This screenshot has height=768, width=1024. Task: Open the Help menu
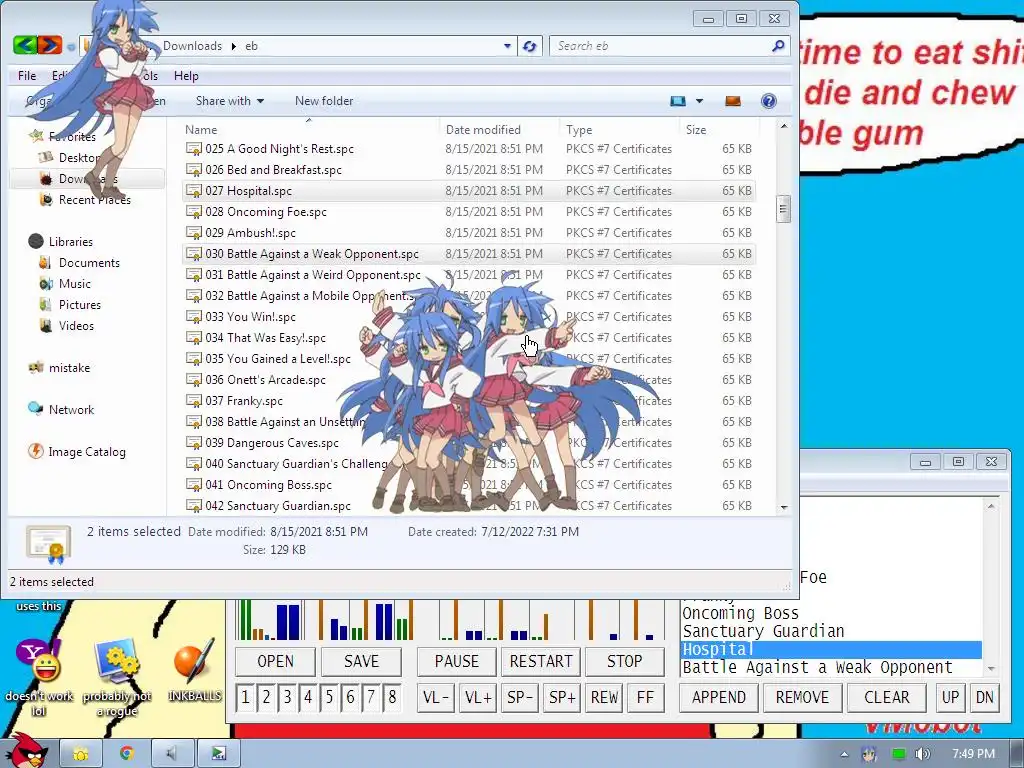coord(186,76)
